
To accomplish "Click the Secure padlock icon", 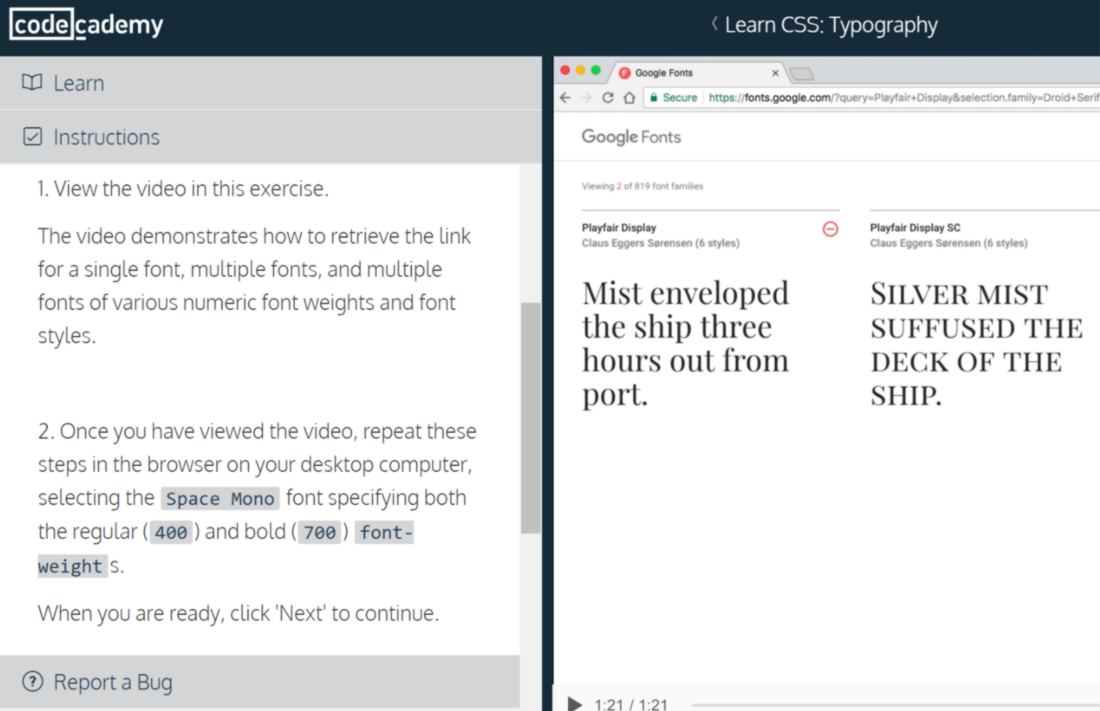I will pyautogui.click(x=654, y=98).
